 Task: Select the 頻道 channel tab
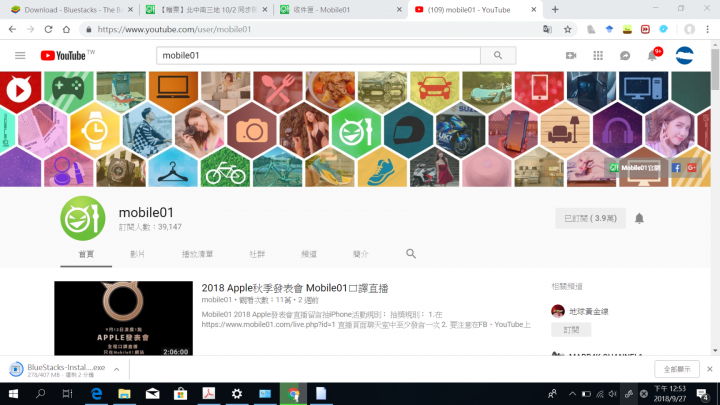309,254
